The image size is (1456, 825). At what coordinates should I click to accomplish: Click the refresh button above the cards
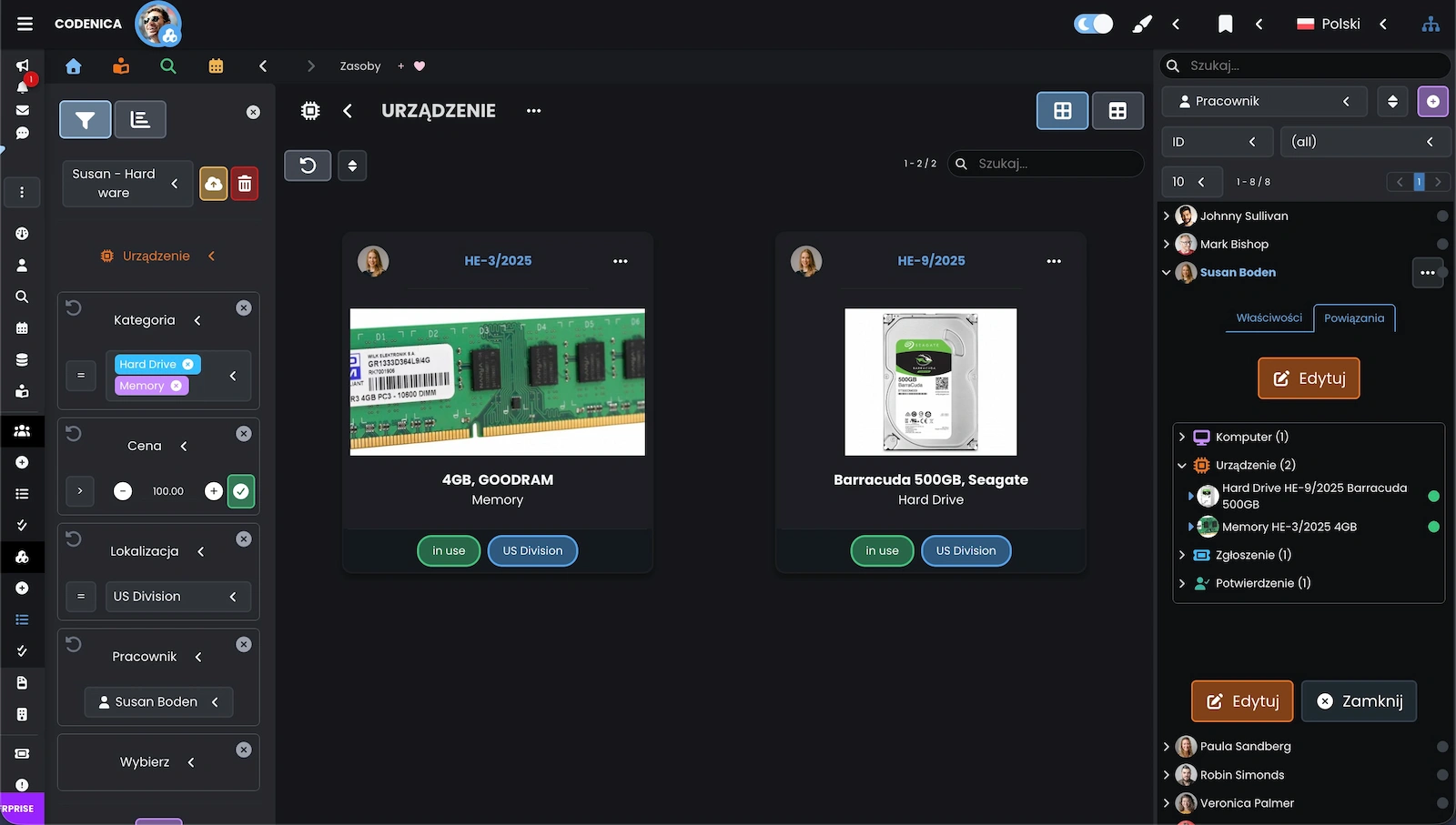(x=308, y=166)
